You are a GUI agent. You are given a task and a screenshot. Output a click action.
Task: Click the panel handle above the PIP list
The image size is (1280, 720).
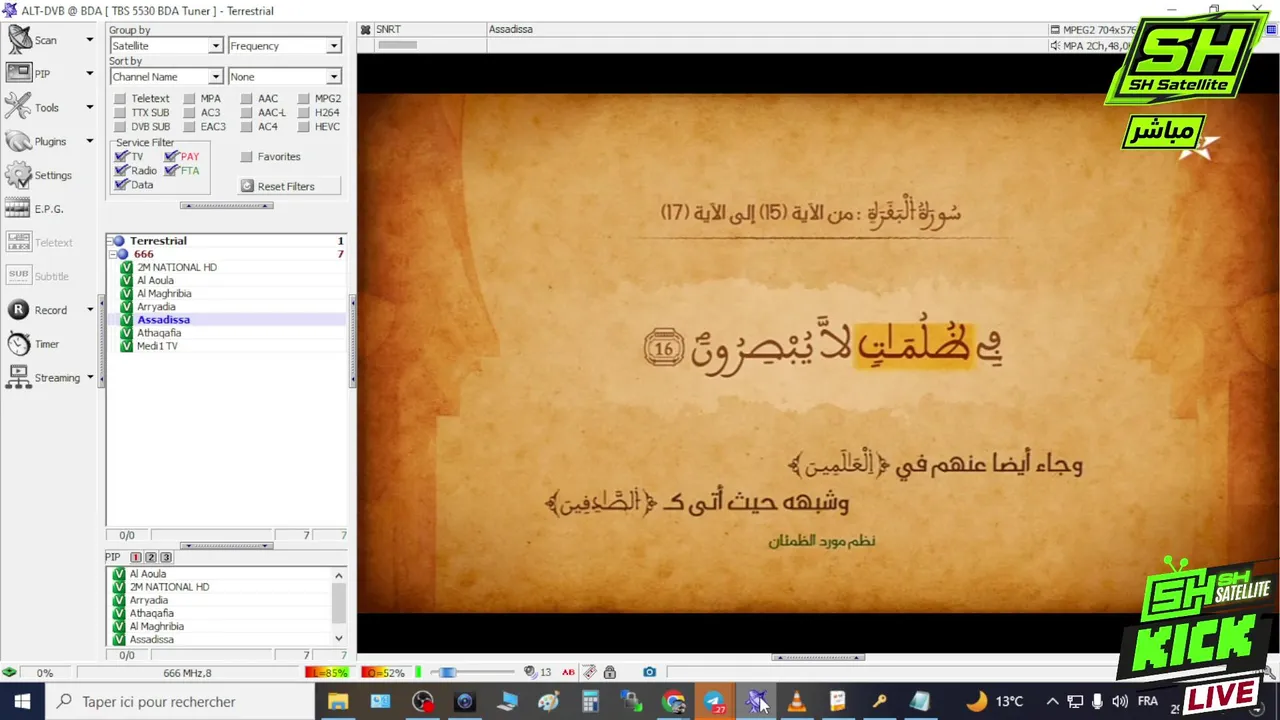[x=226, y=546]
